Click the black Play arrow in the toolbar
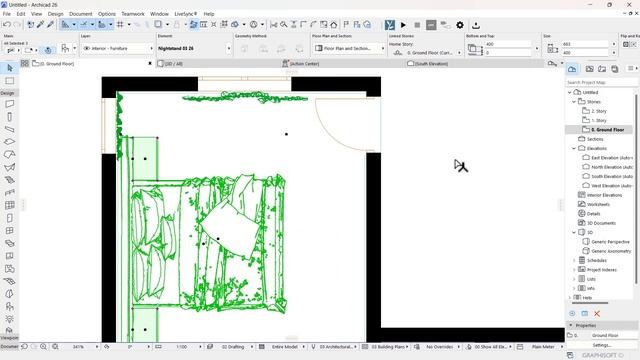Image resolution: width=640 pixels, height=360 pixels. click(x=403, y=25)
